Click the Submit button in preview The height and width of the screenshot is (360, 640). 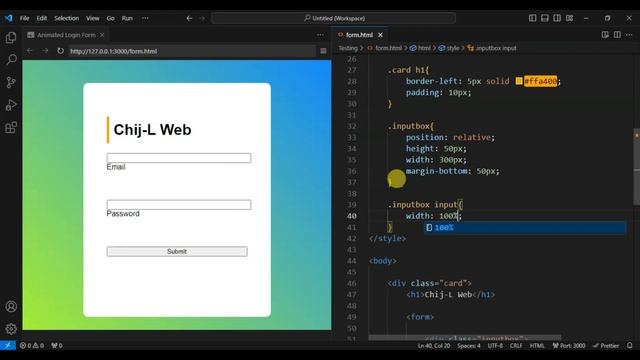(177, 251)
